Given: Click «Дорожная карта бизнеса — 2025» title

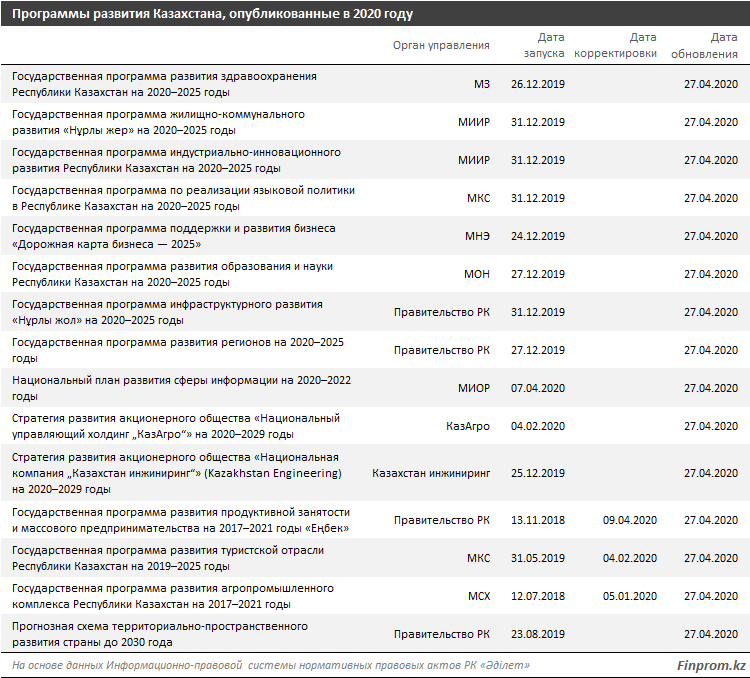Looking at the screenshot, I should click(x=174, y=236).
